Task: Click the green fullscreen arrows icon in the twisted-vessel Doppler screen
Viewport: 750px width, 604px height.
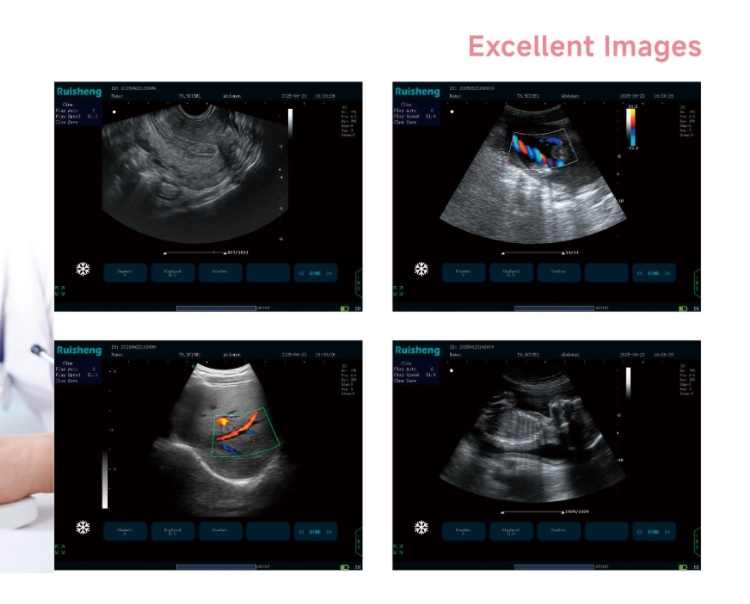Action: click(398, 291)
